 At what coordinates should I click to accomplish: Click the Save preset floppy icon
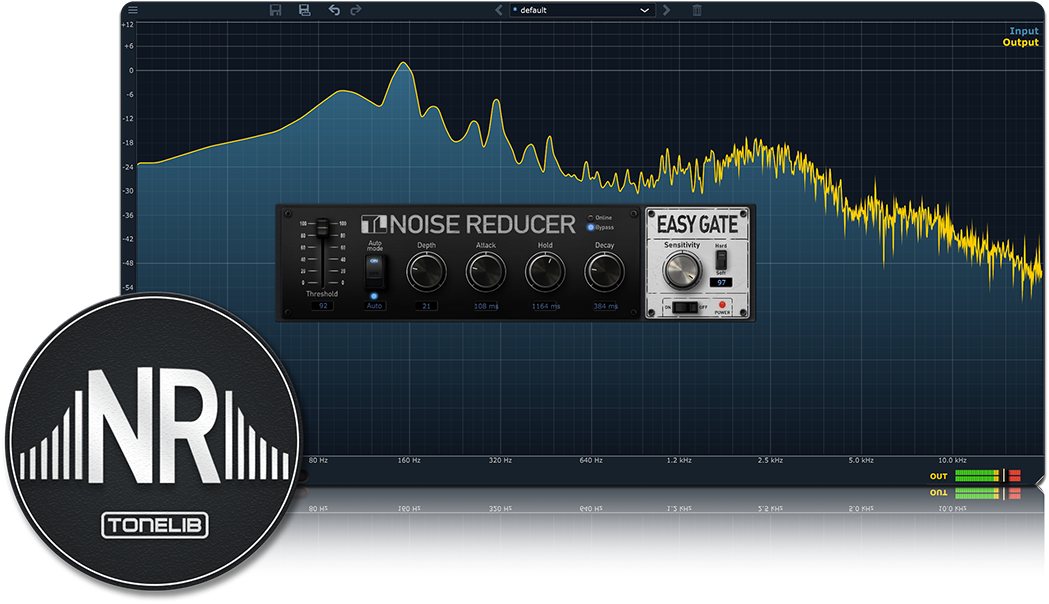pos(276,10)
